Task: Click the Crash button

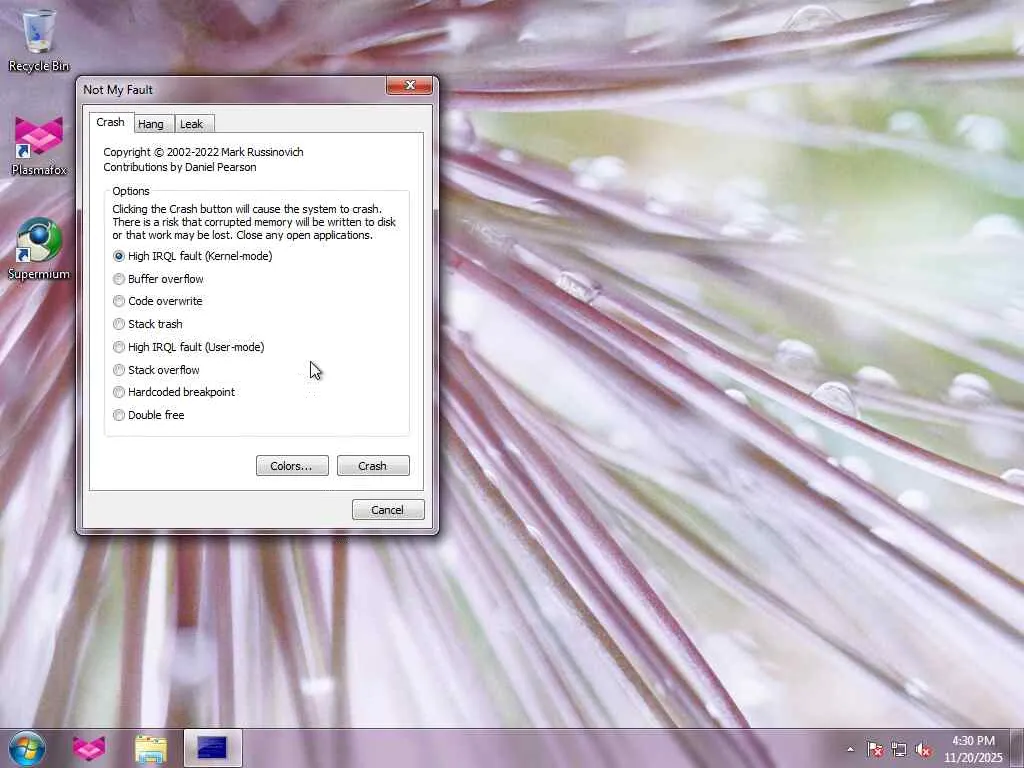Action: click(x=373, y=466)
